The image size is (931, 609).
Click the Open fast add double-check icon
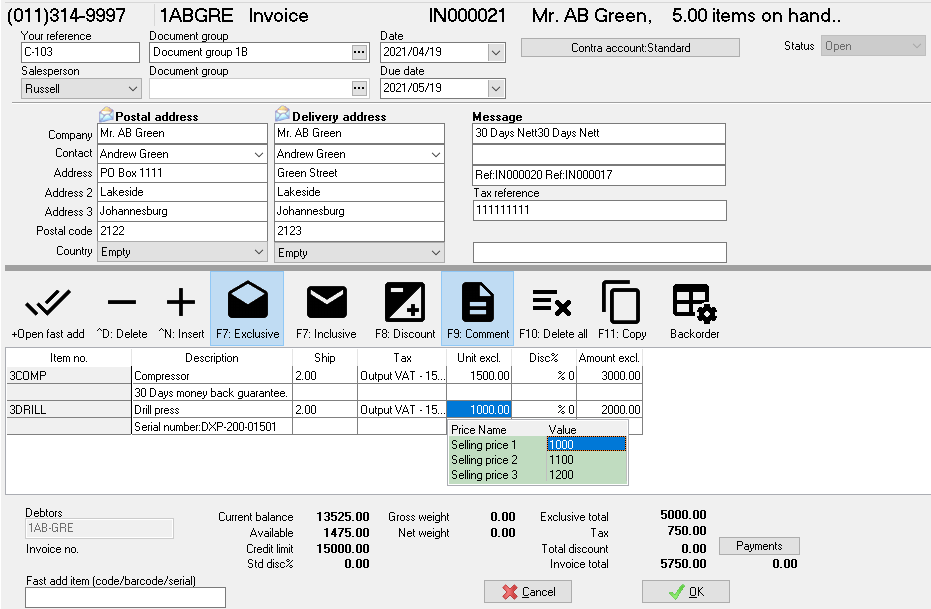tap(47, 303)
